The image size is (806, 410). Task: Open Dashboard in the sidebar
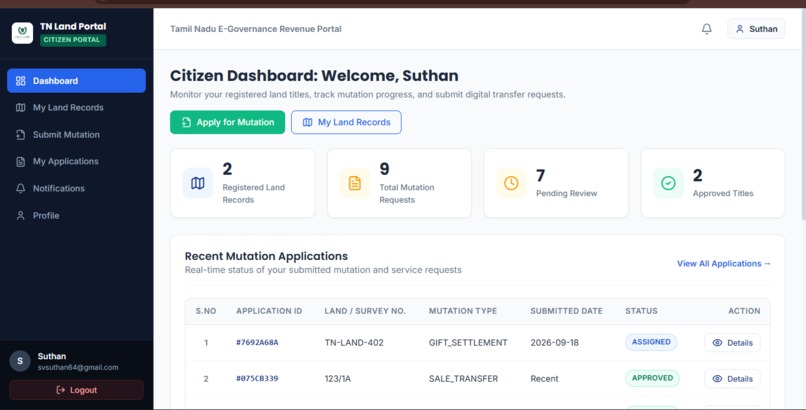76,81
